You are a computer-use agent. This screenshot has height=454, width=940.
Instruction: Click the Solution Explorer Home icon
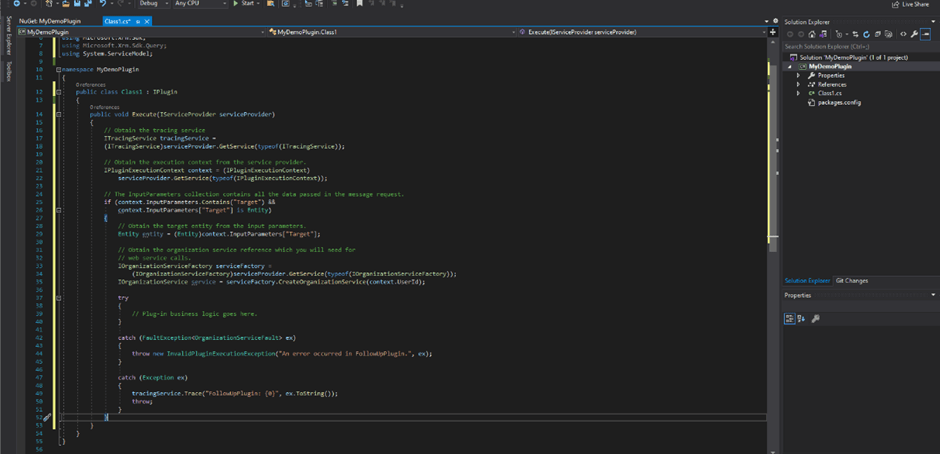click(x=812, y=34)
